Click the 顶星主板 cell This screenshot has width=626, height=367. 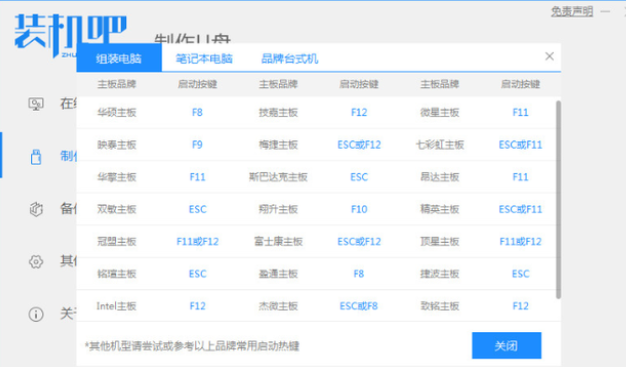tap(440, 242)
